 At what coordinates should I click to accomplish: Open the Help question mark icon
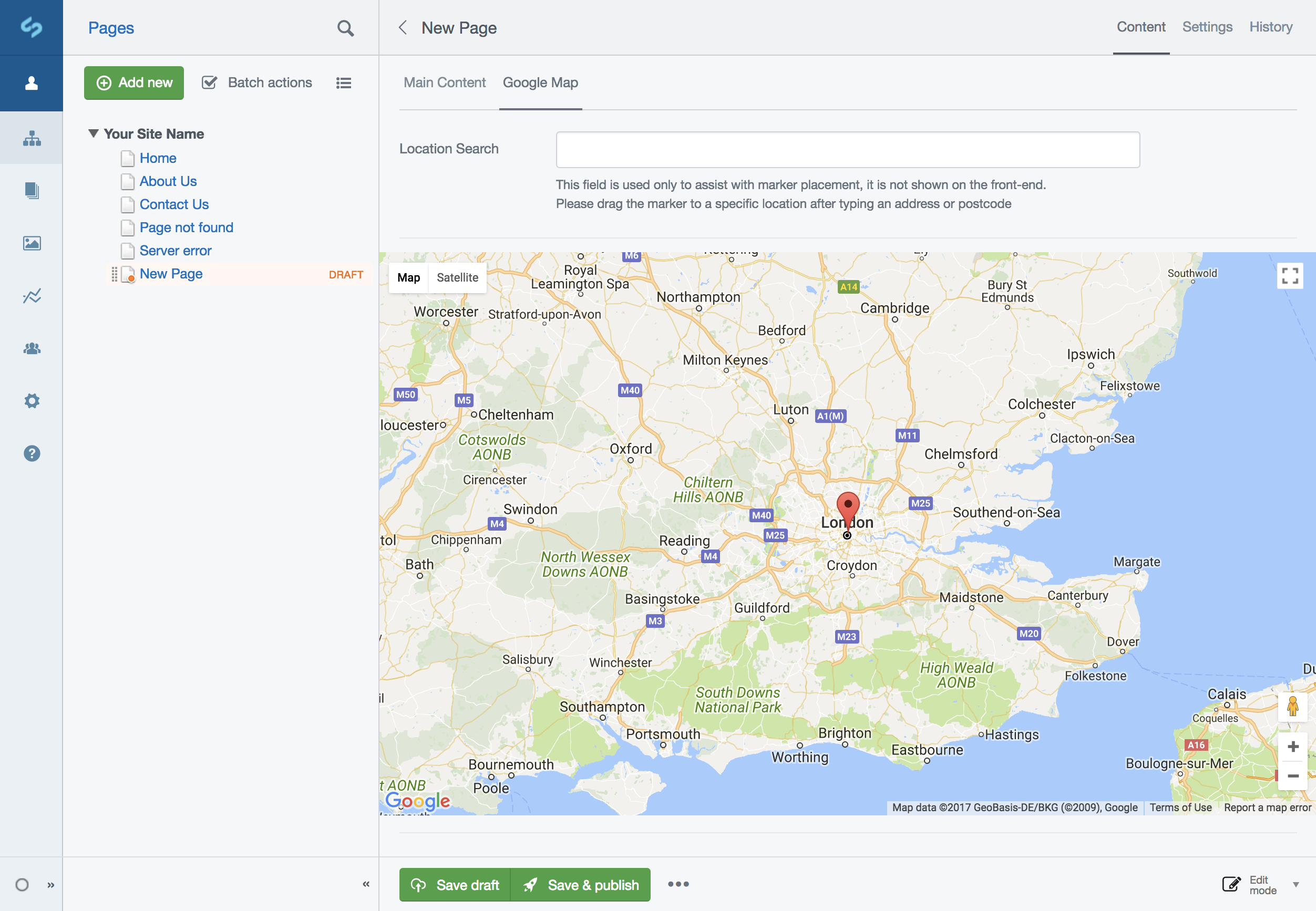point(32,453)
